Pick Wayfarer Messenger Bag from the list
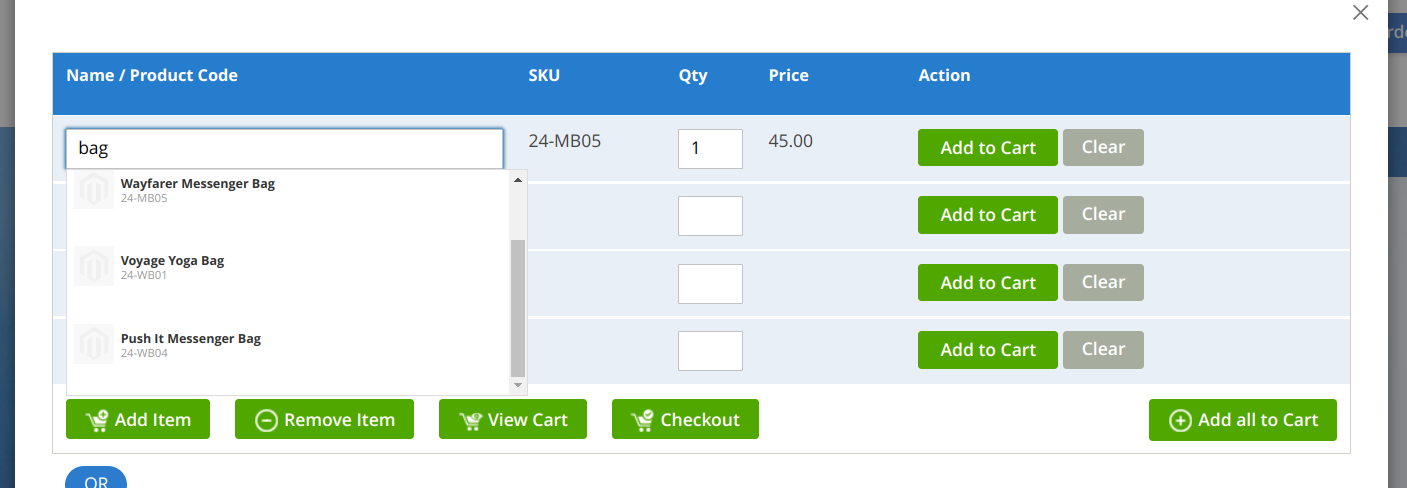The height and width of the screenshot is (488, 1407). 198,184
